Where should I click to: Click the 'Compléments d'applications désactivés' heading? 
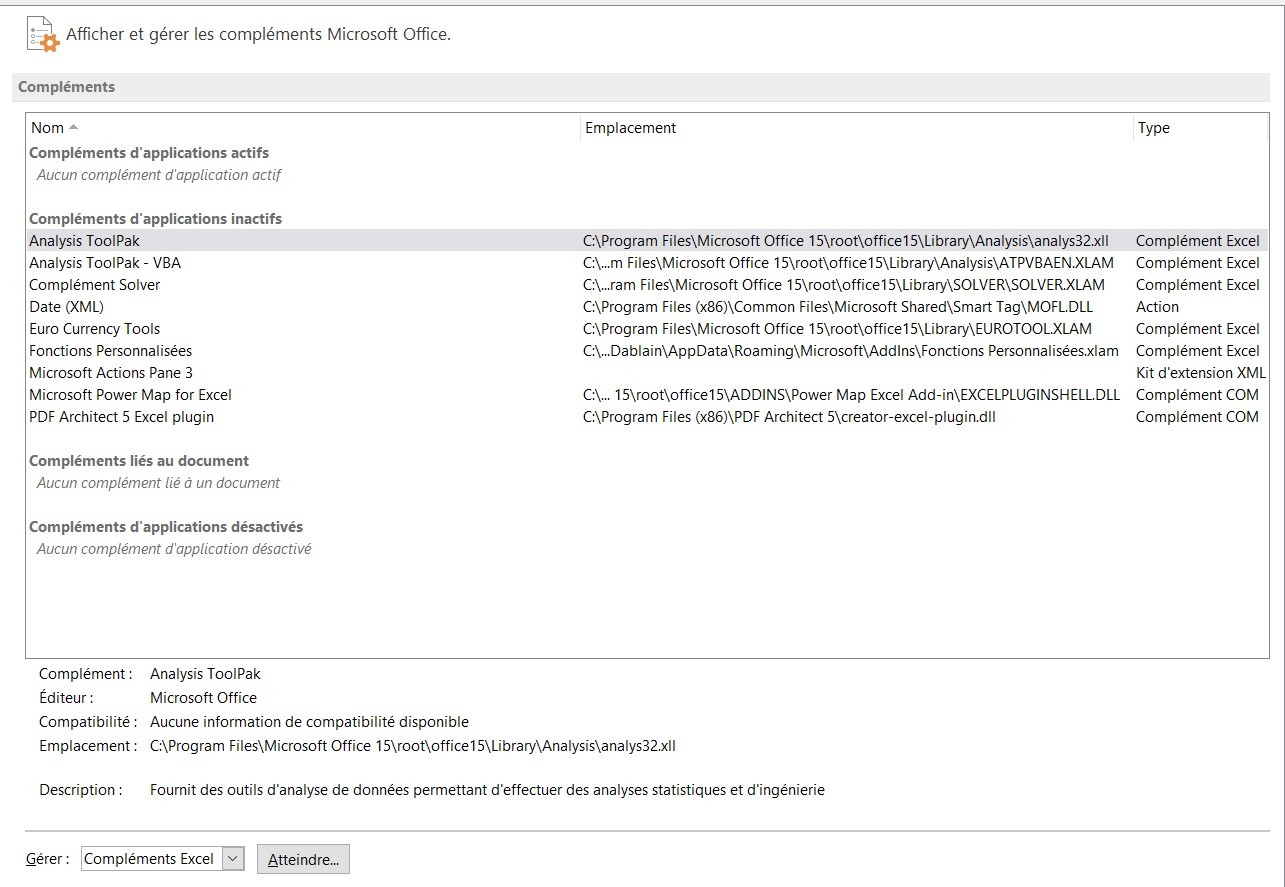(166, 527)
